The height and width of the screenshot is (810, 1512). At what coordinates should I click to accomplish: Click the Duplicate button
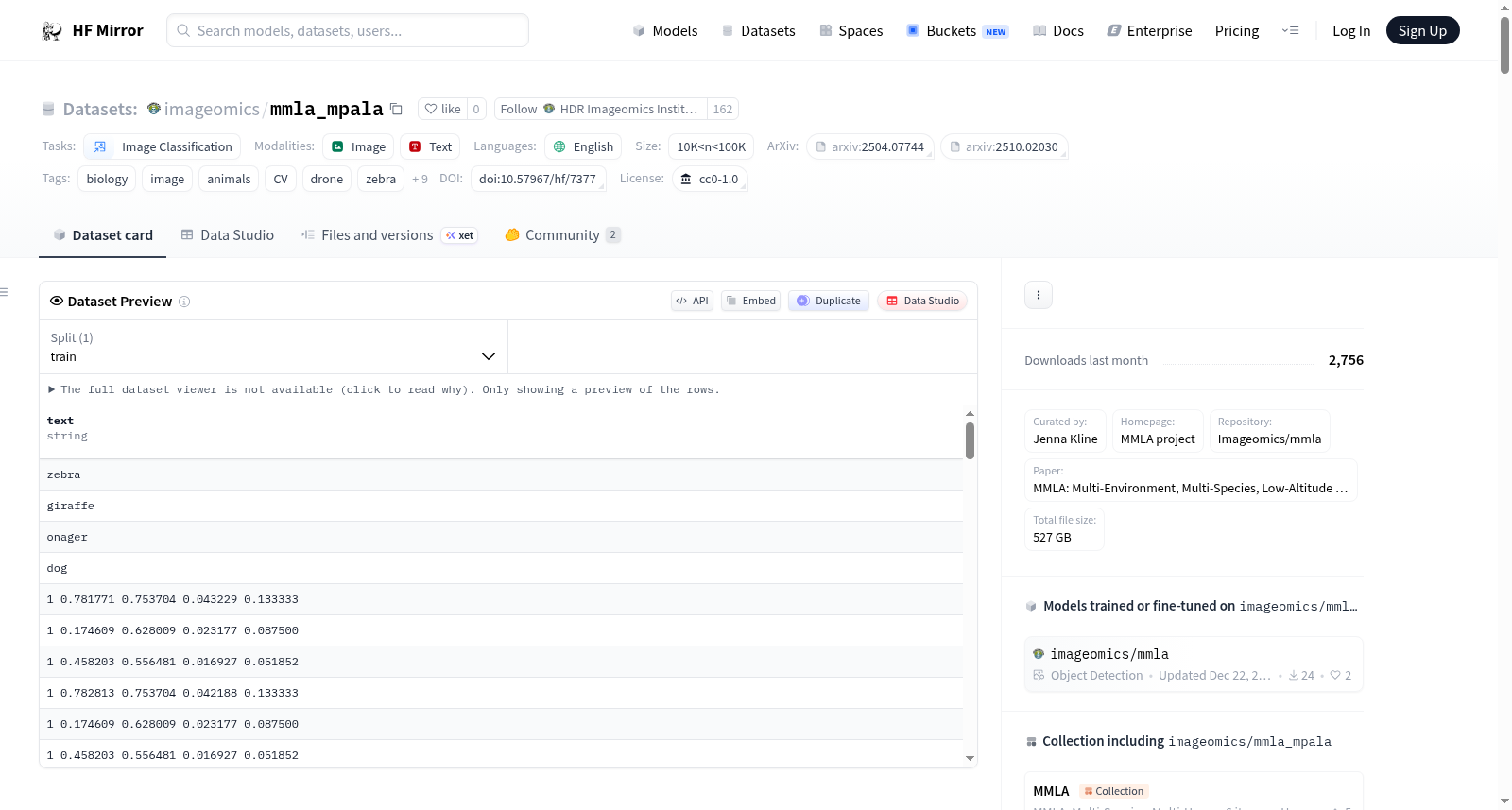829,301
